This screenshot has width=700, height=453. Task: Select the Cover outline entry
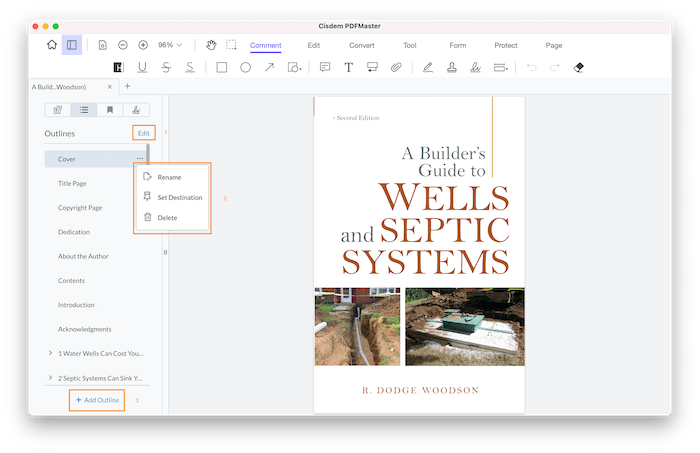95,159
